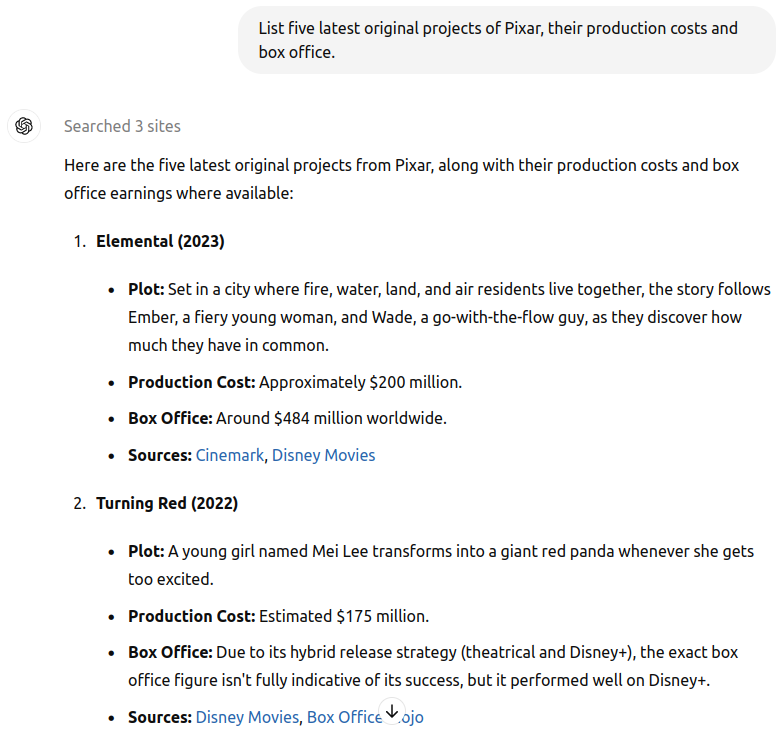Click "Box Office:" label under Elemental

[x=170, y=418]
